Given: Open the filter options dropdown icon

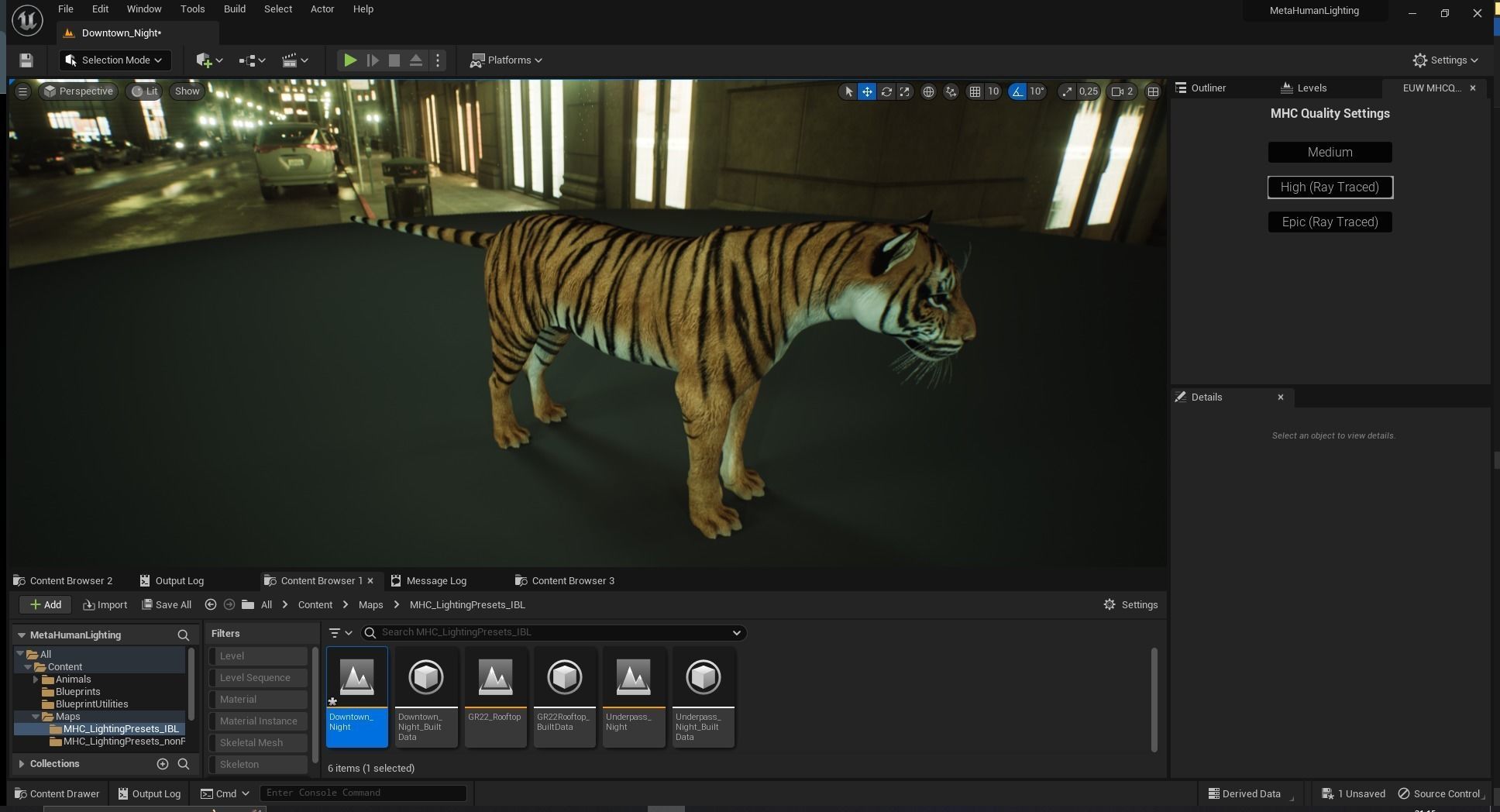Looking at the screenshot, I should click(340, 633).
